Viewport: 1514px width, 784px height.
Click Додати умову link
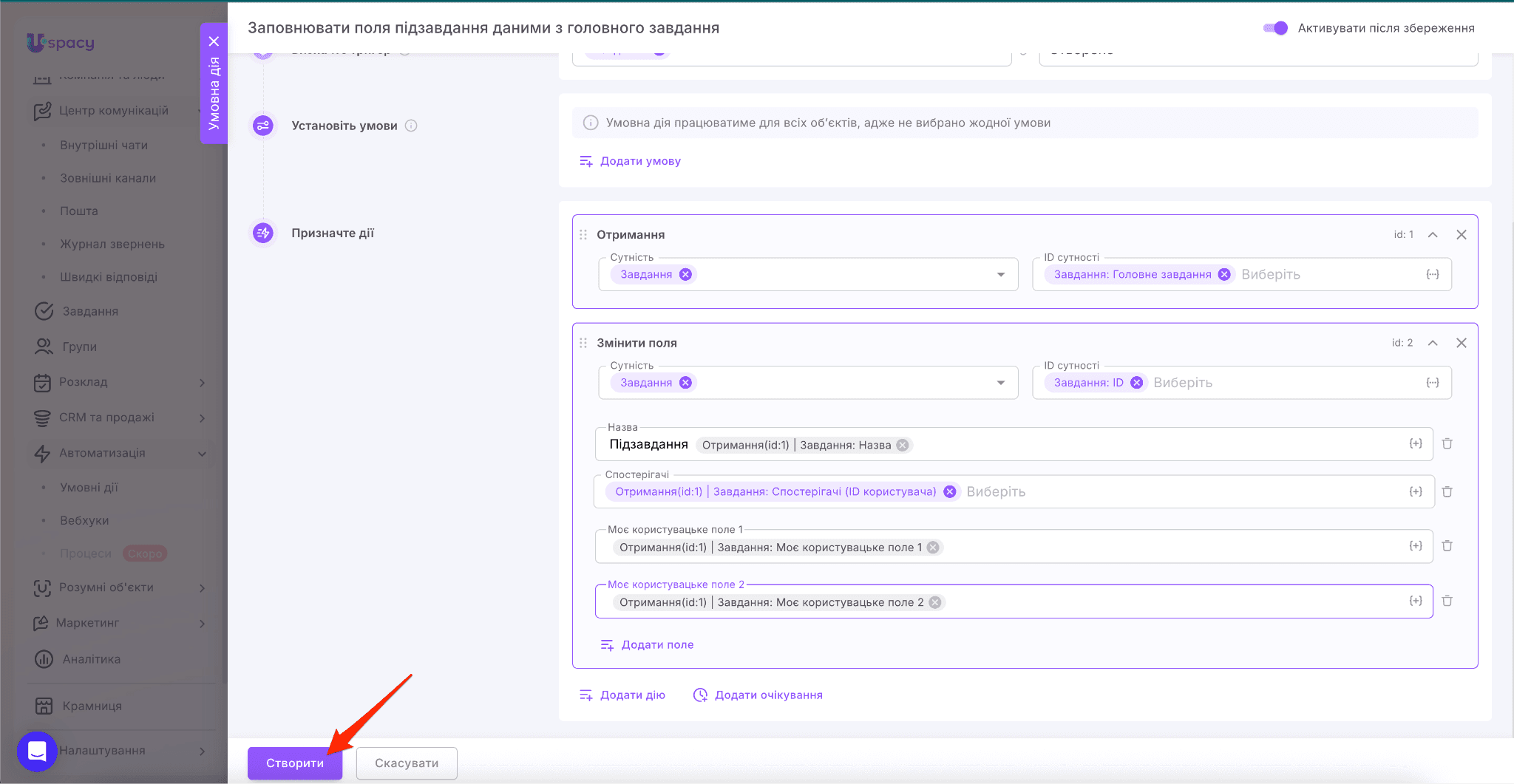click(639, 161)
